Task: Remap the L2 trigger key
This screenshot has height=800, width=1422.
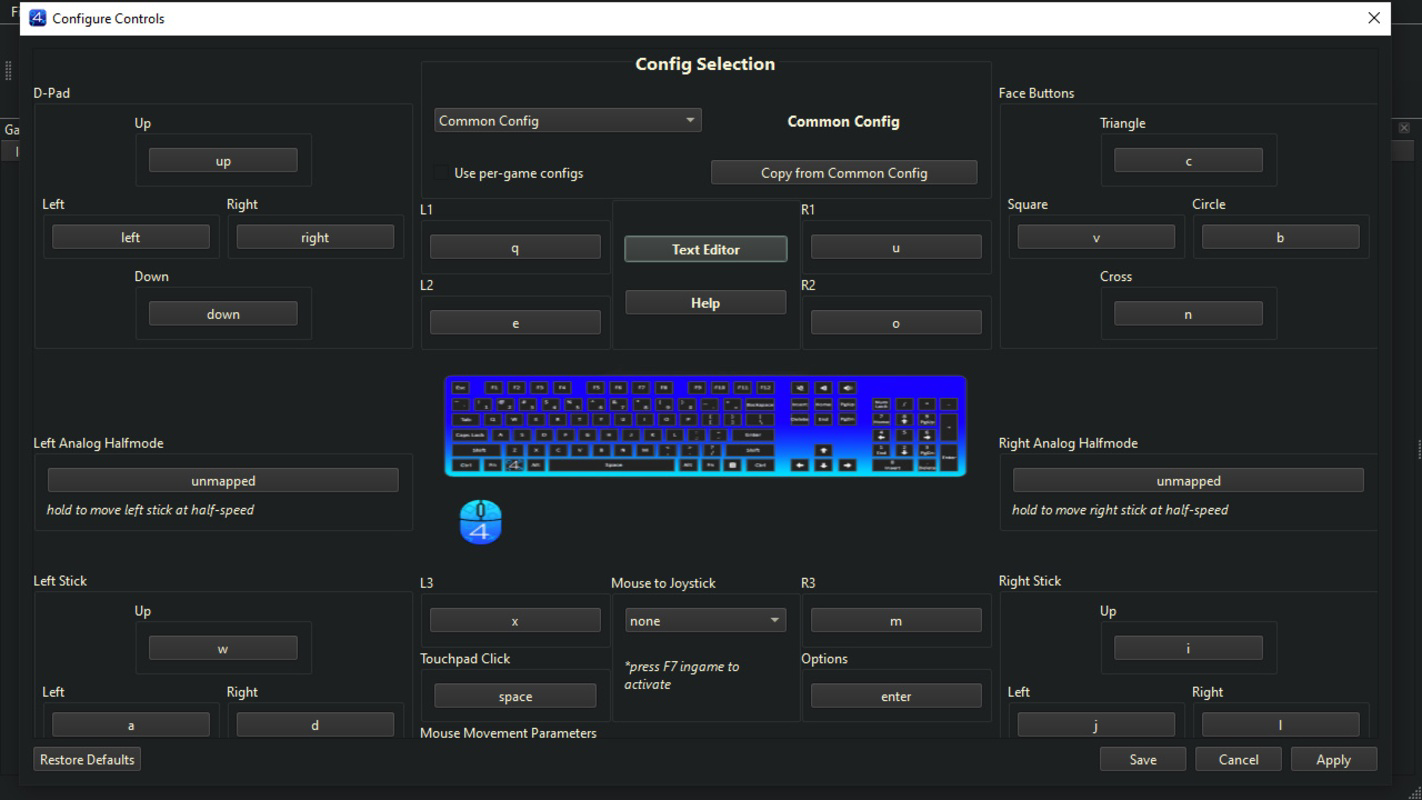Action: coord(515,323)
